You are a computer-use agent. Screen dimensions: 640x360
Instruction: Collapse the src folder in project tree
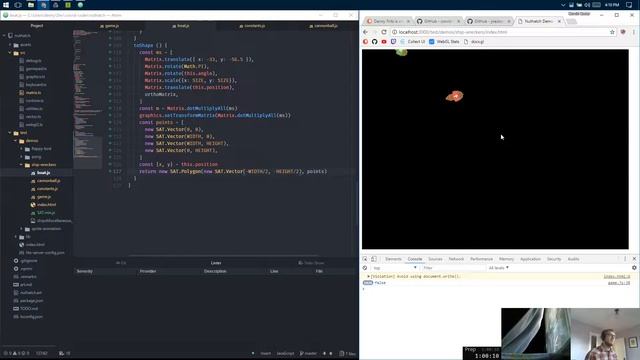(x=10, y=53)
